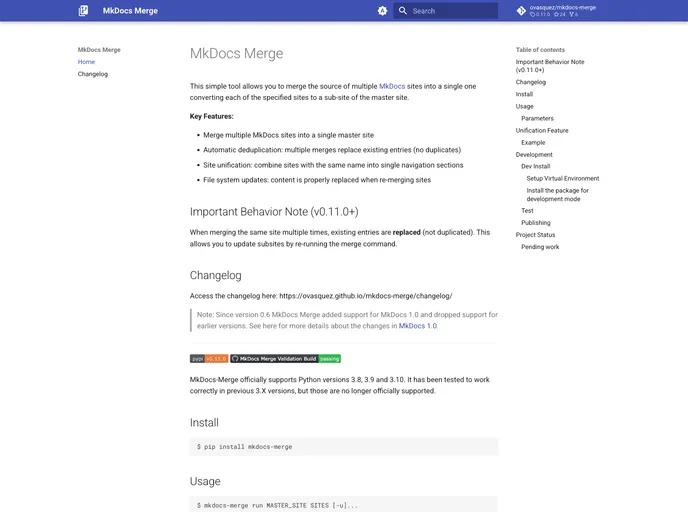Click the git repository diamond icon
Image resolution: width=688 pixels, height=512 pixels.
tap(521, 11)
